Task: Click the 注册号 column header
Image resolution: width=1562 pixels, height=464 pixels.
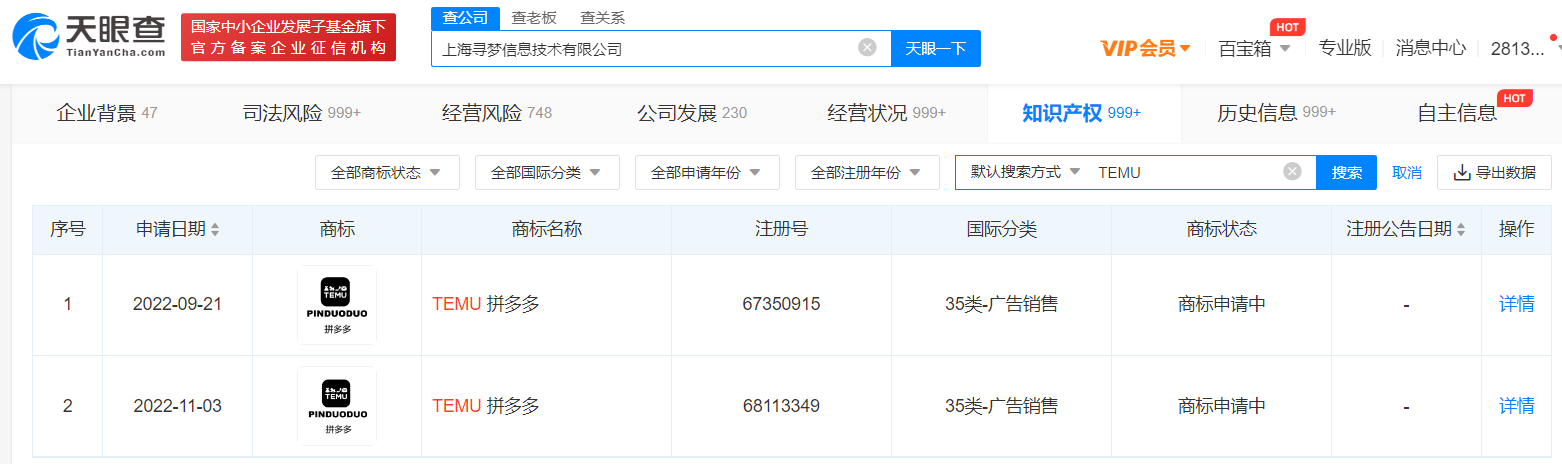Action: click(x=781, y=230)
